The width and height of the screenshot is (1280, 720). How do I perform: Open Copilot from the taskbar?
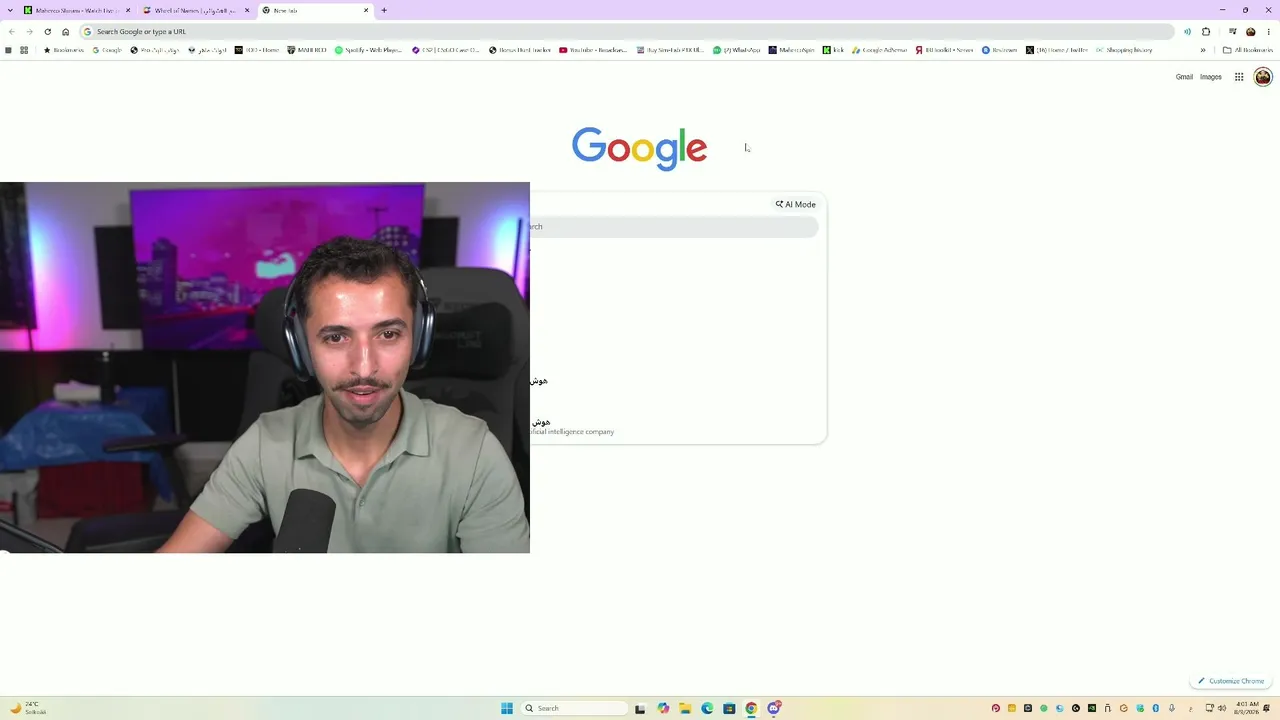coord(663,708)
